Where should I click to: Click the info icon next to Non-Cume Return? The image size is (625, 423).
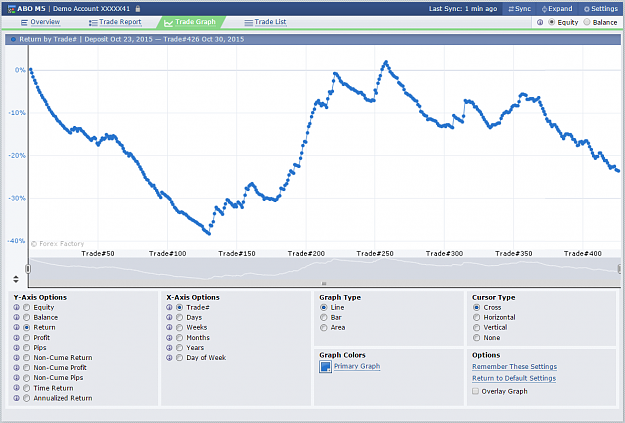[16, 358]
